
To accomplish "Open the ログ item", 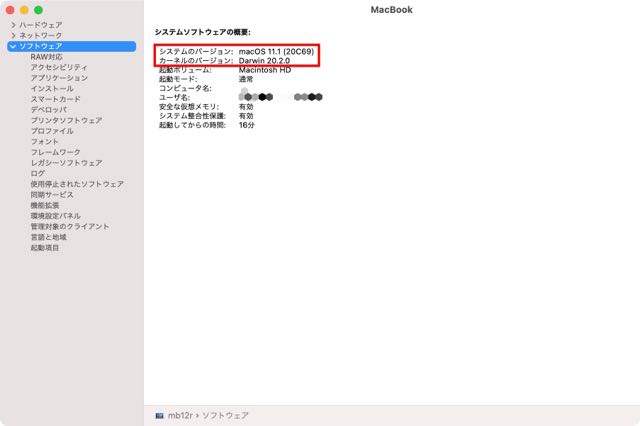I will tap(38, 173).
